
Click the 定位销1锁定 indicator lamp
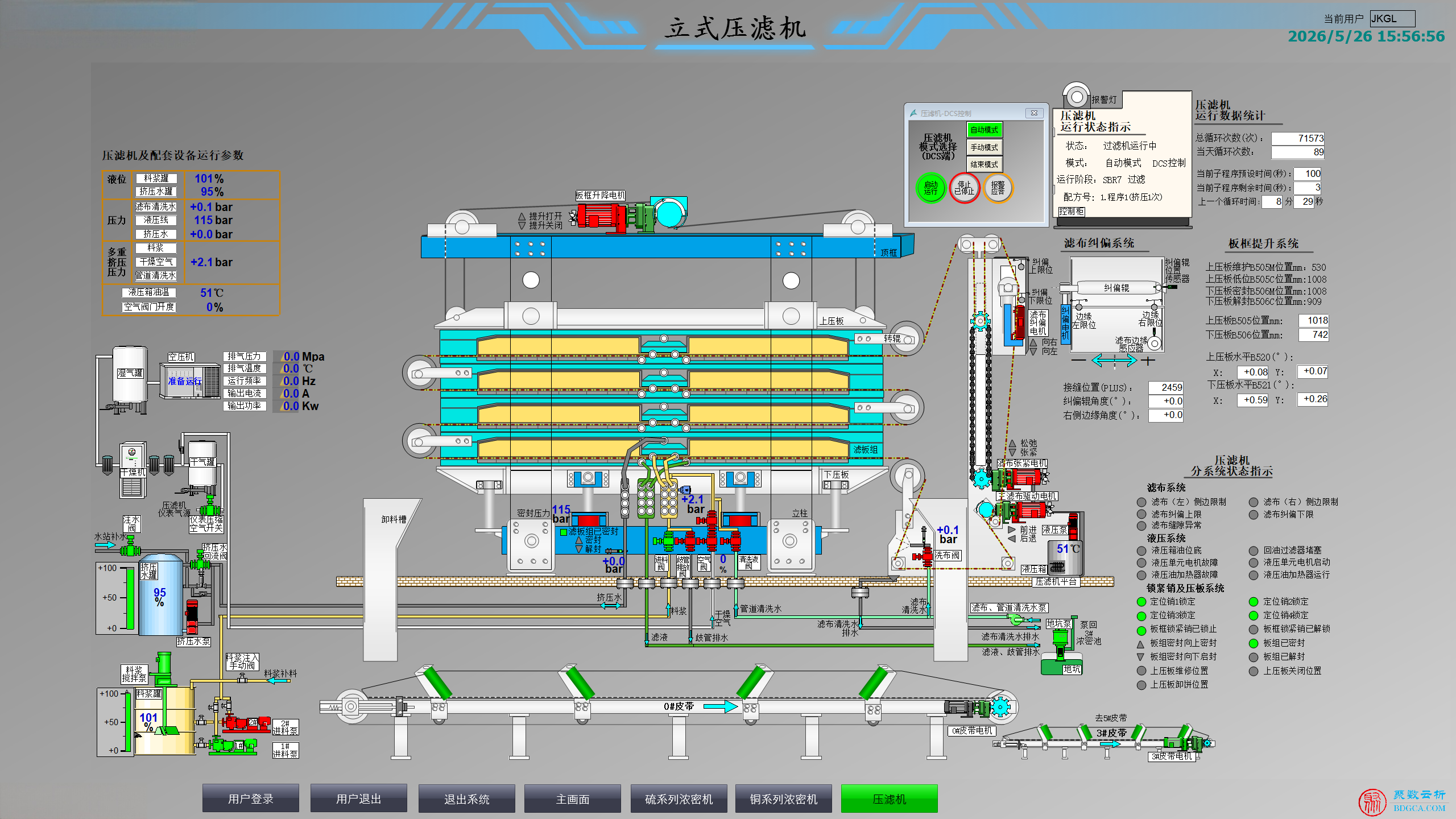click(x=1141, y=602)
